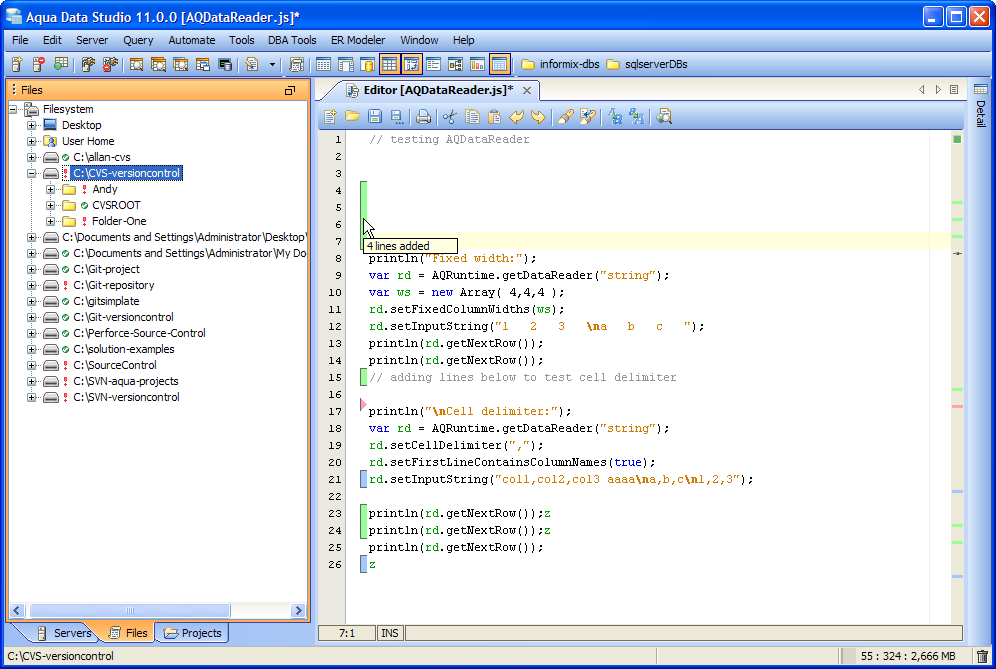
Task: Open the informix-dbs bookmark folder
Action: 560,64
